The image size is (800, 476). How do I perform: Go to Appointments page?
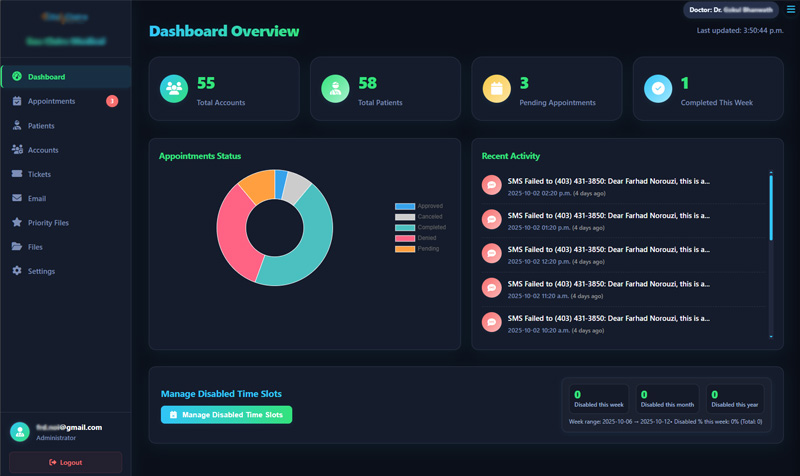coord(66,101)
